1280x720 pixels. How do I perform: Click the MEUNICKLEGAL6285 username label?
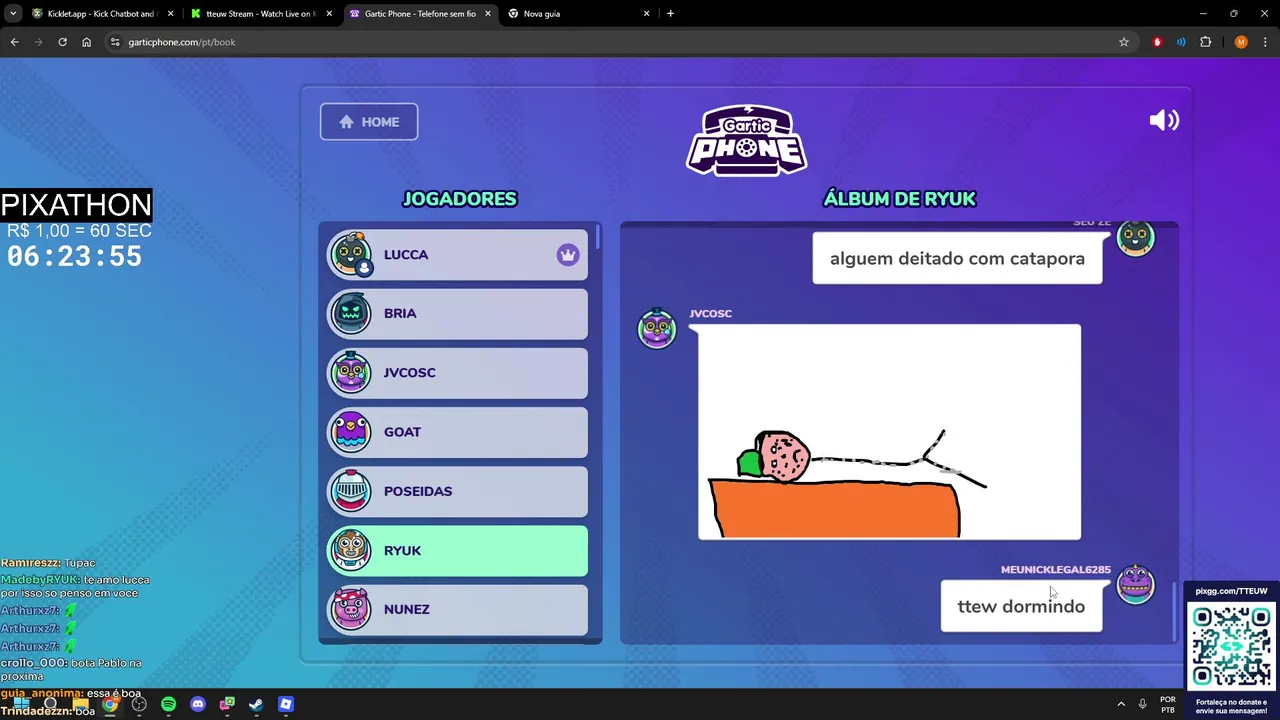[x=1055, y=570]
